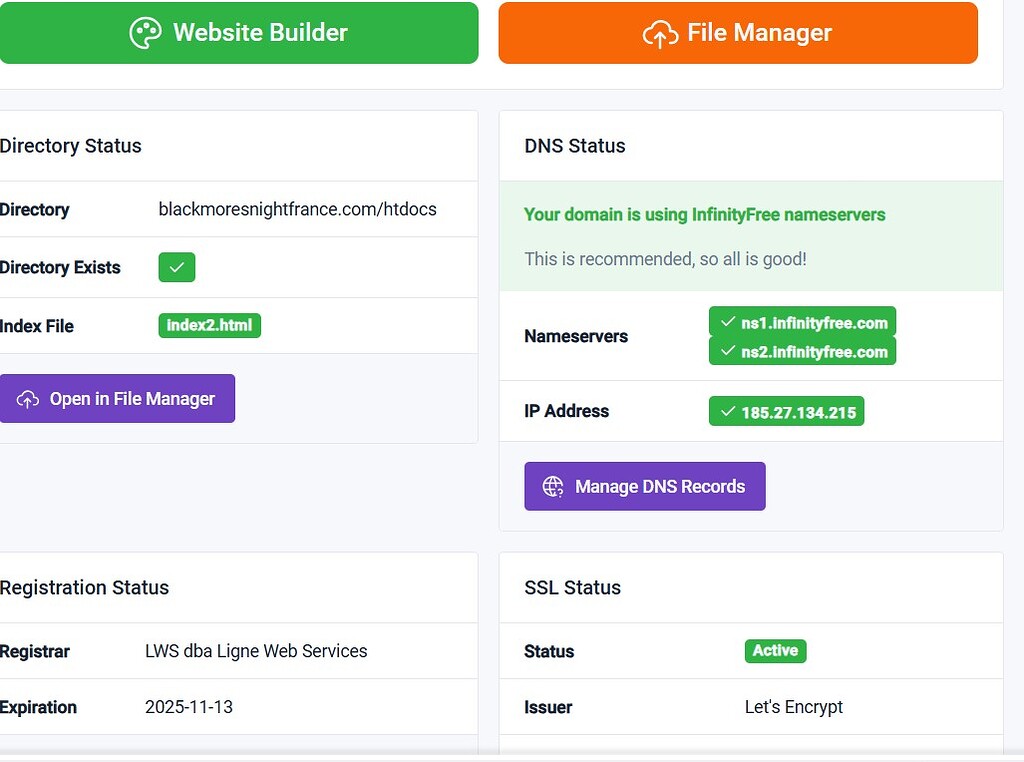The image size is (1024, 762).
Task: Click the green Directory Exists checkmark
Action: (176, 267)
